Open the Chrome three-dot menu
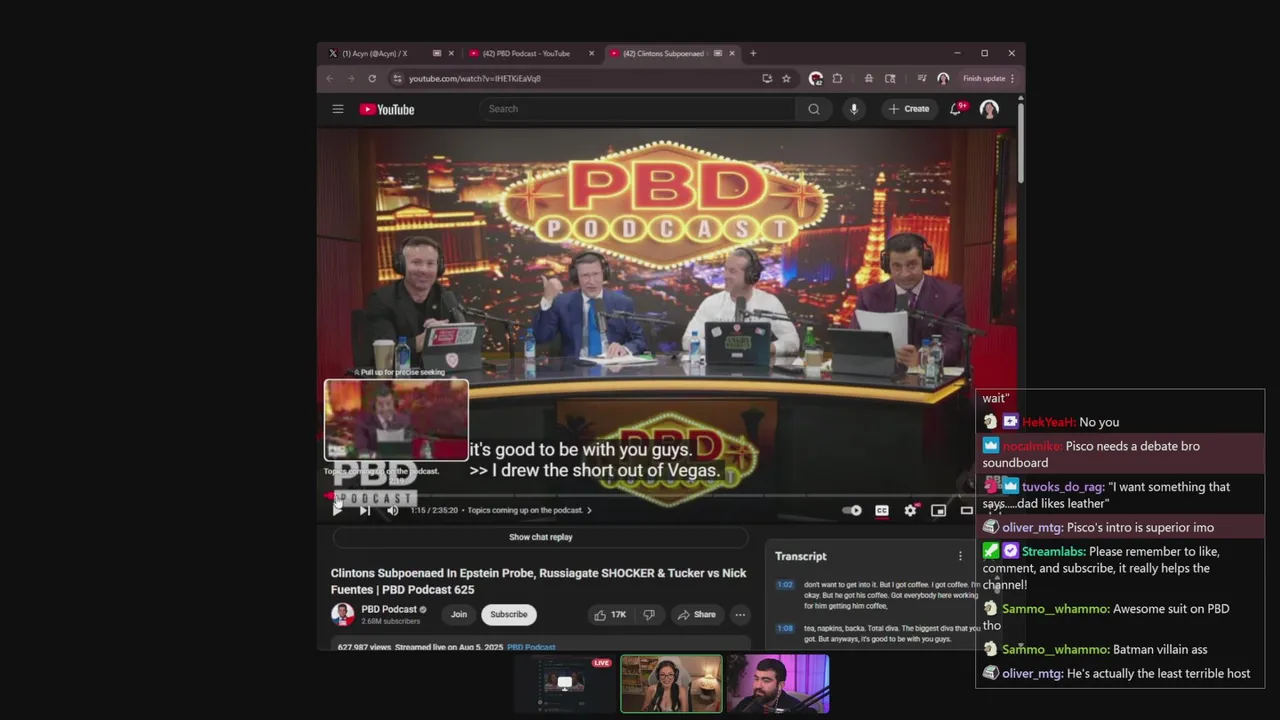Screen dimensions: 1280x720 pyautogui.click(x=1012, y=78)
